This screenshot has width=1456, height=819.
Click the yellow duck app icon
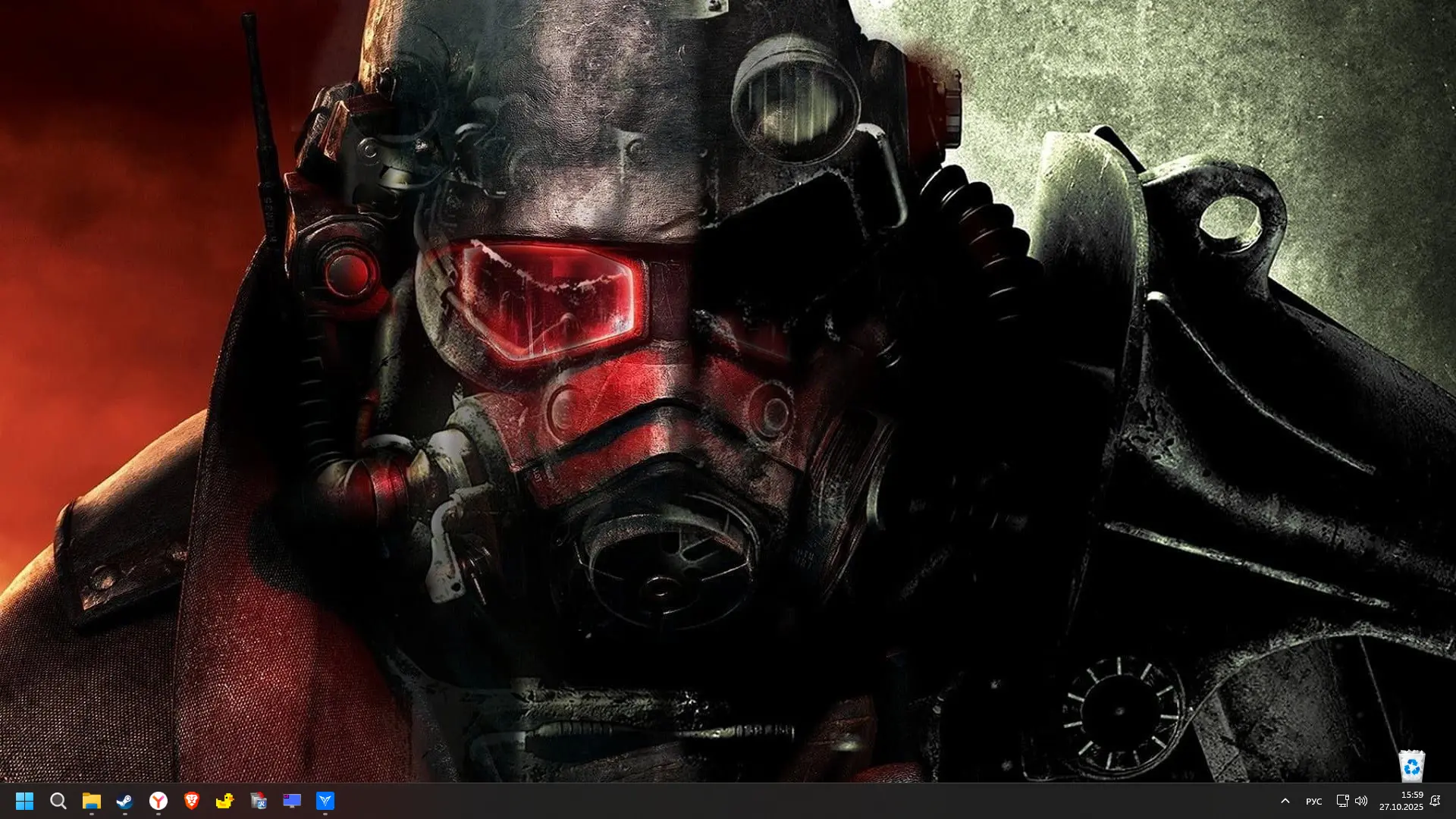point(224,801)
